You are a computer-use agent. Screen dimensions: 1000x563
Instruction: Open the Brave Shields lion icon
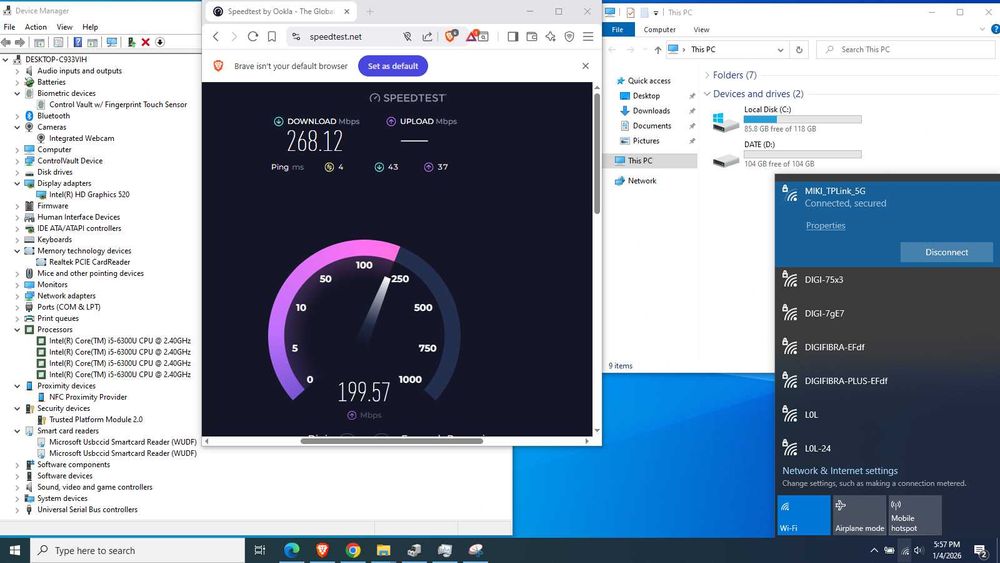450,36
